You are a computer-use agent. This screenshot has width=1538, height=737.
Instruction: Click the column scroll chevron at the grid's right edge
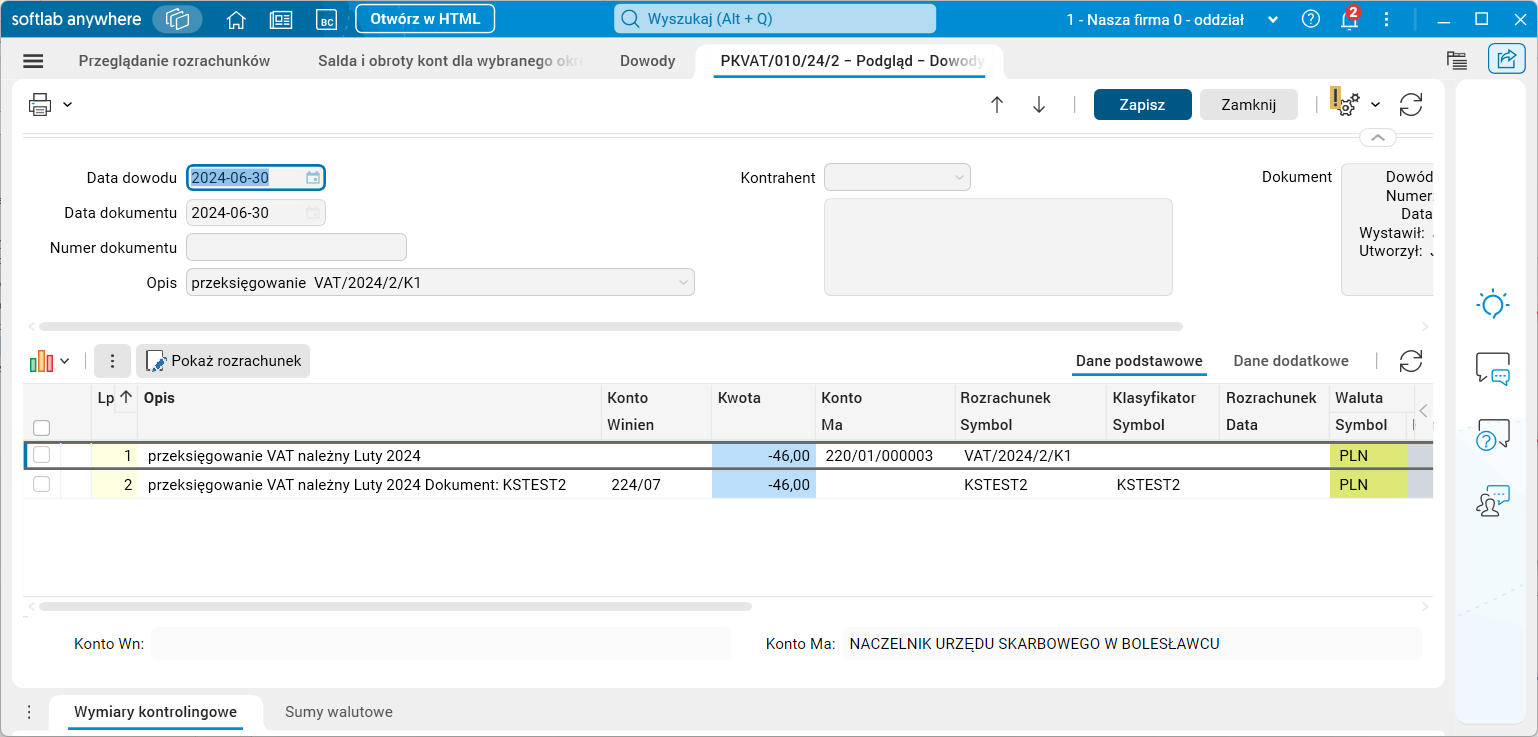[1423, 411]
